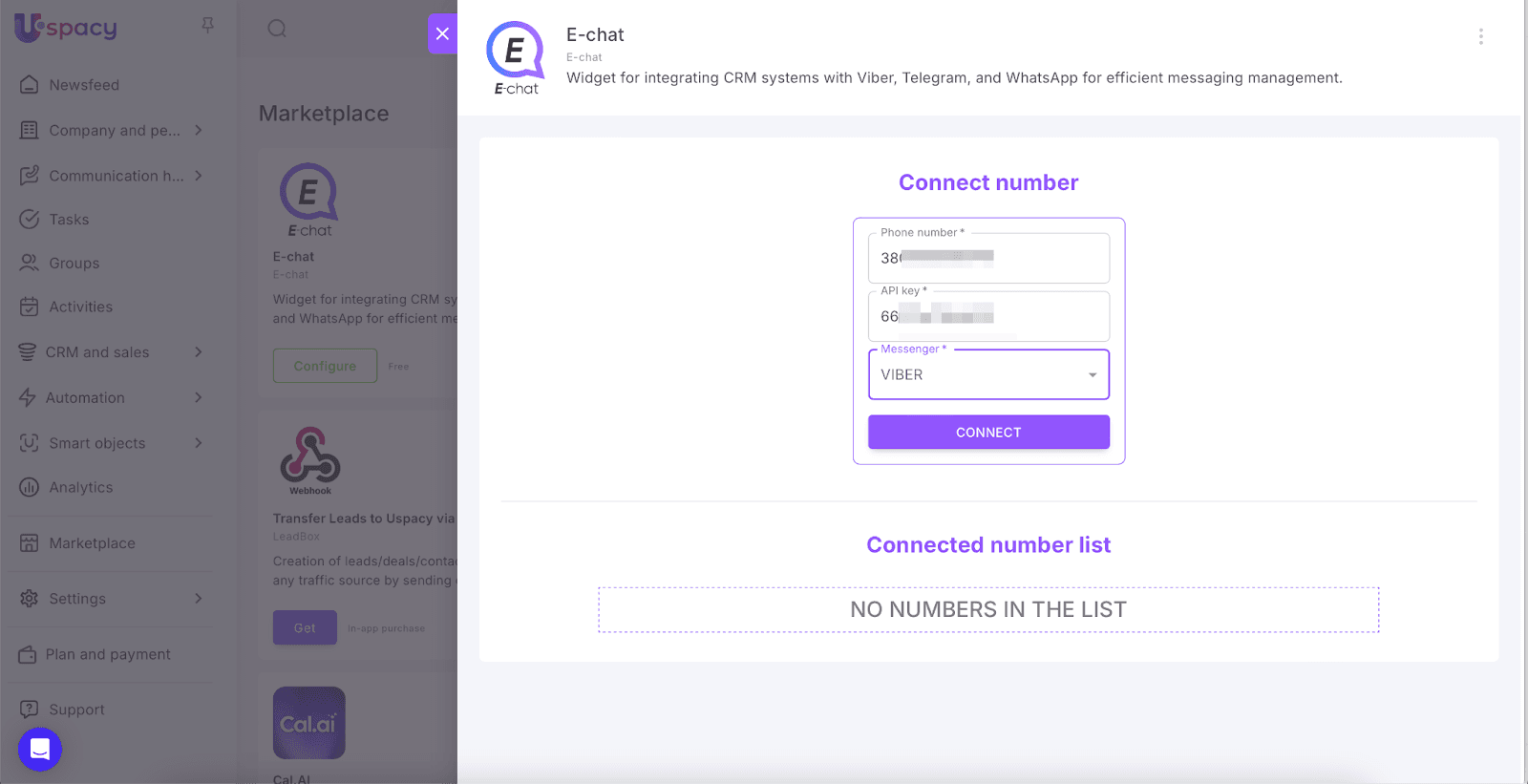Open the three-dot options menu
The image size is (1528, 784).
click(1480, 36)
